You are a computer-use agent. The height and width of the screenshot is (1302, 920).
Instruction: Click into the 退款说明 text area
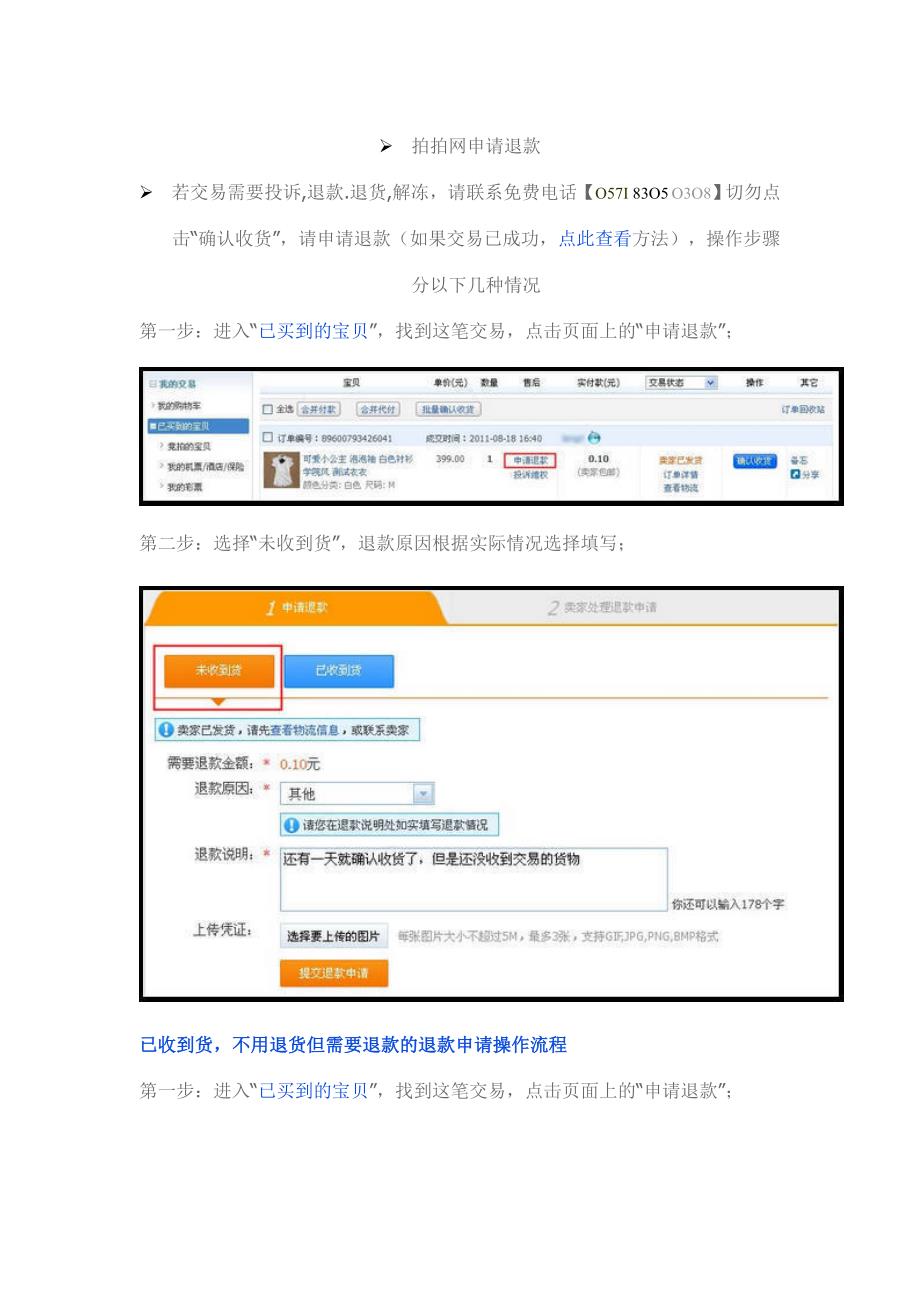tap(472, 879)
